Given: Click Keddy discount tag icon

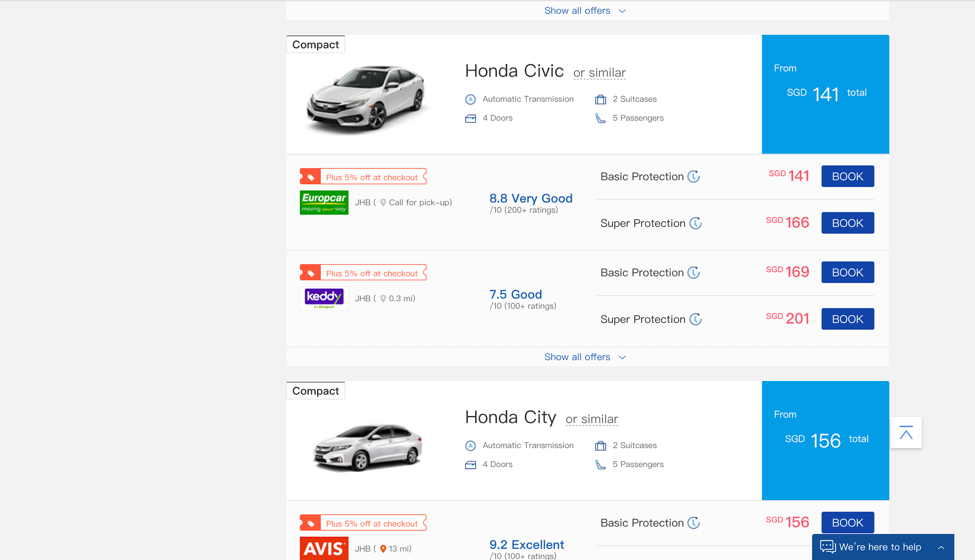Looking at the screenshot, I should (x=310, y=273).
